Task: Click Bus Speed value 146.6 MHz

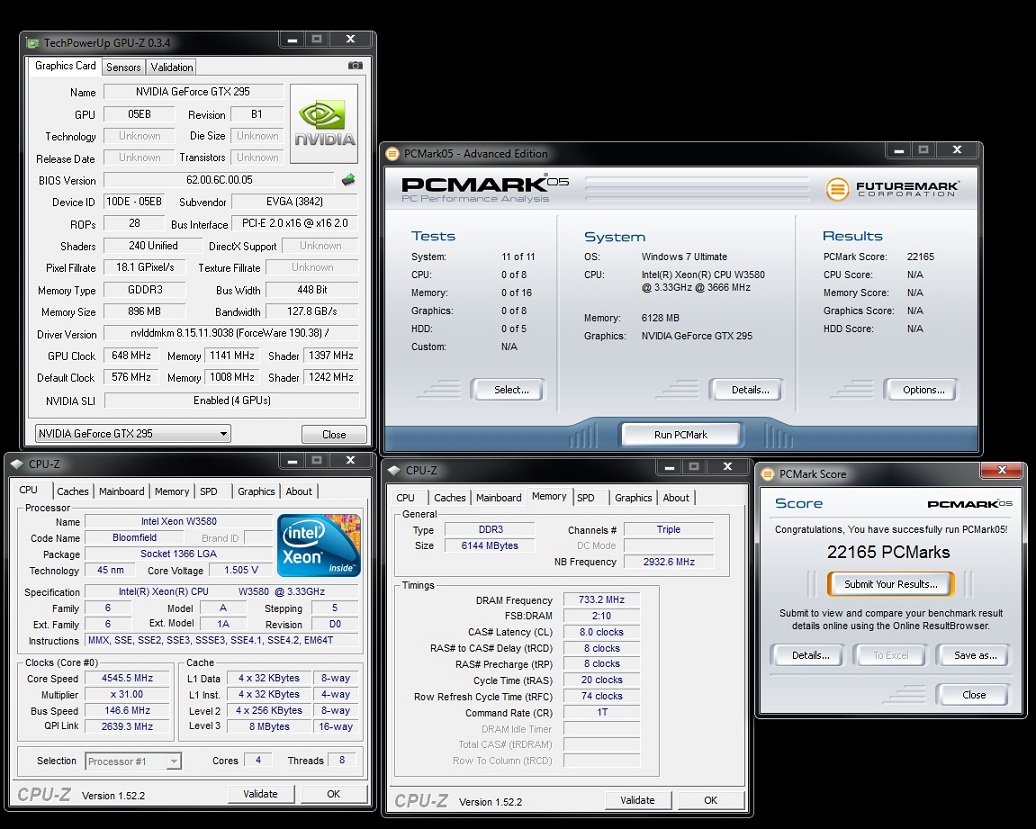Action: tap(127, 711)
